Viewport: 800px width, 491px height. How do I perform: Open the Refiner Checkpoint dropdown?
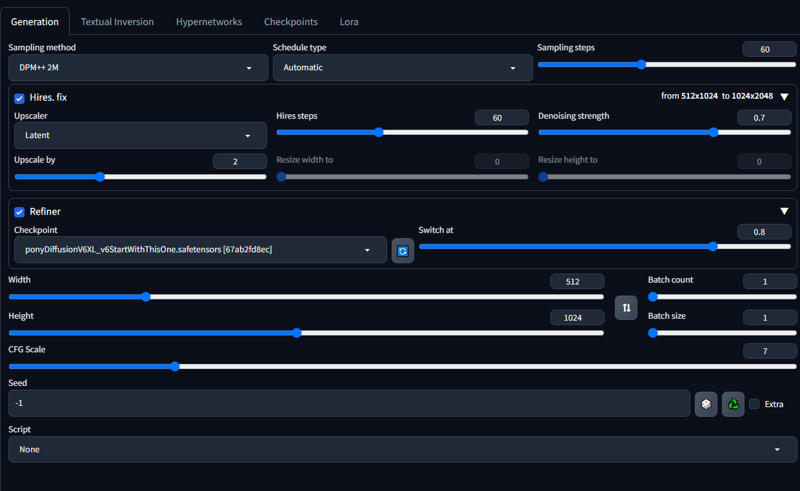[x=197, y=250]
